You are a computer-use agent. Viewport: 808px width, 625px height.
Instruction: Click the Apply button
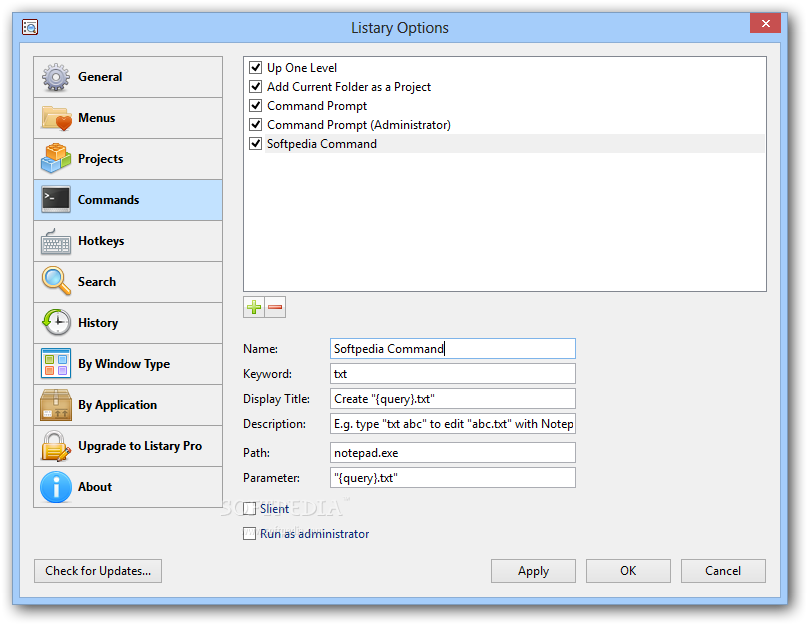[x=533, y=571]
